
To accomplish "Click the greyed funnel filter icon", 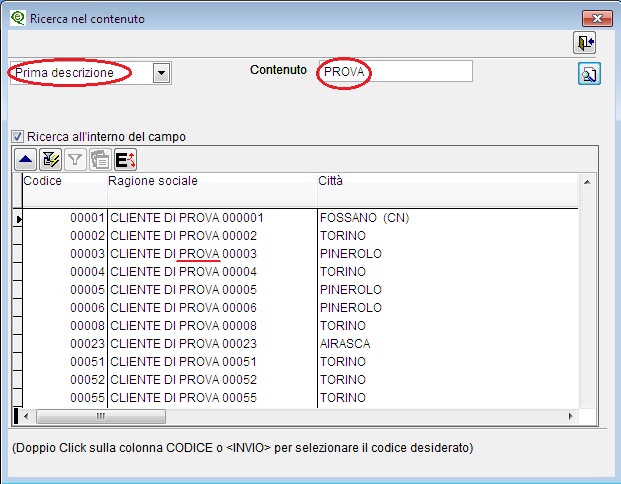I will [x=75, y=160].
